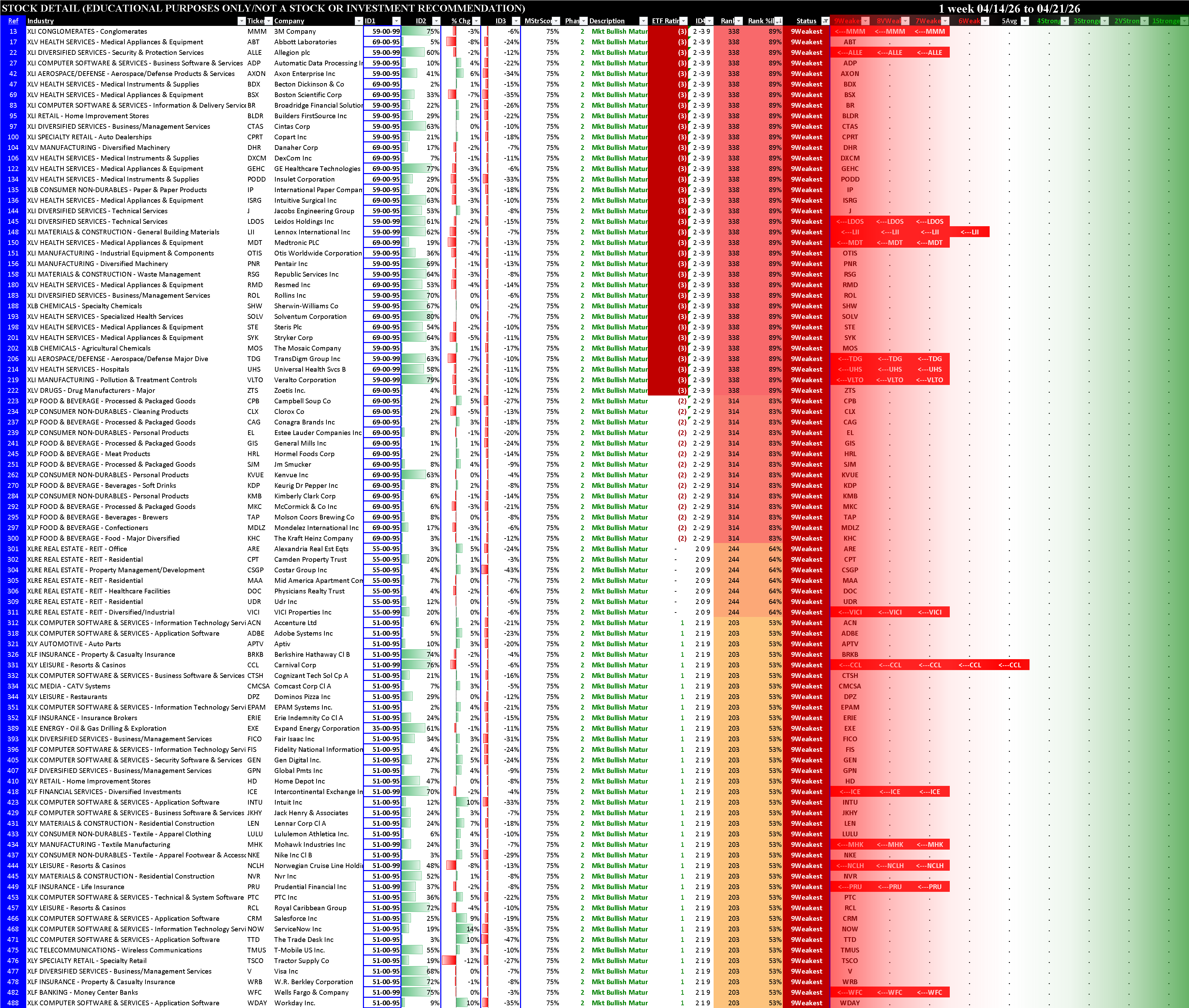The width and height of the screenshot is (1189, 1008).
Task: Expand the Company column filter arrow
Action: [359, 21]
